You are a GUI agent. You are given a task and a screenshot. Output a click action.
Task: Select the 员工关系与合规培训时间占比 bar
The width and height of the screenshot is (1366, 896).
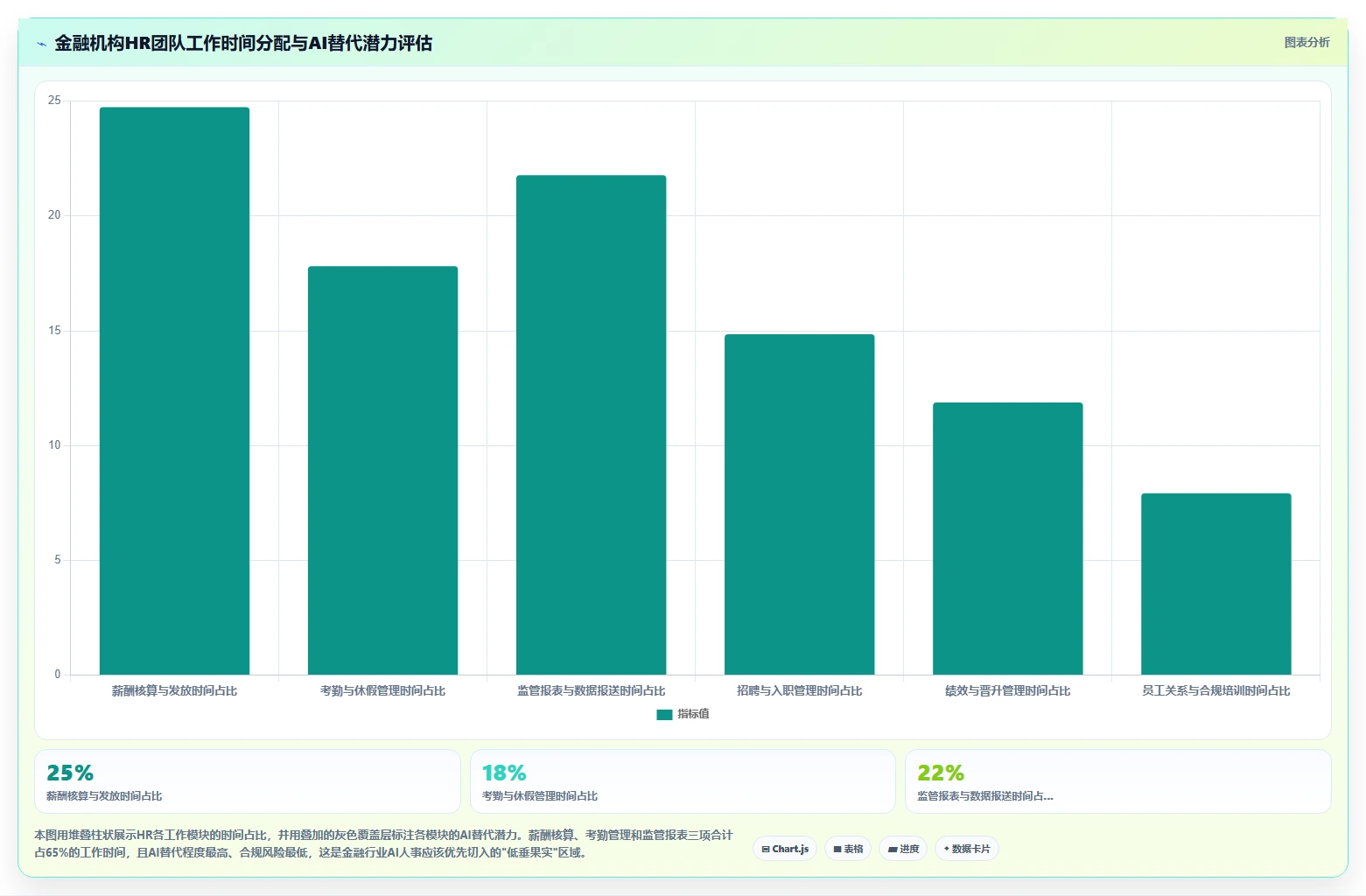[x=1215, y=584]
